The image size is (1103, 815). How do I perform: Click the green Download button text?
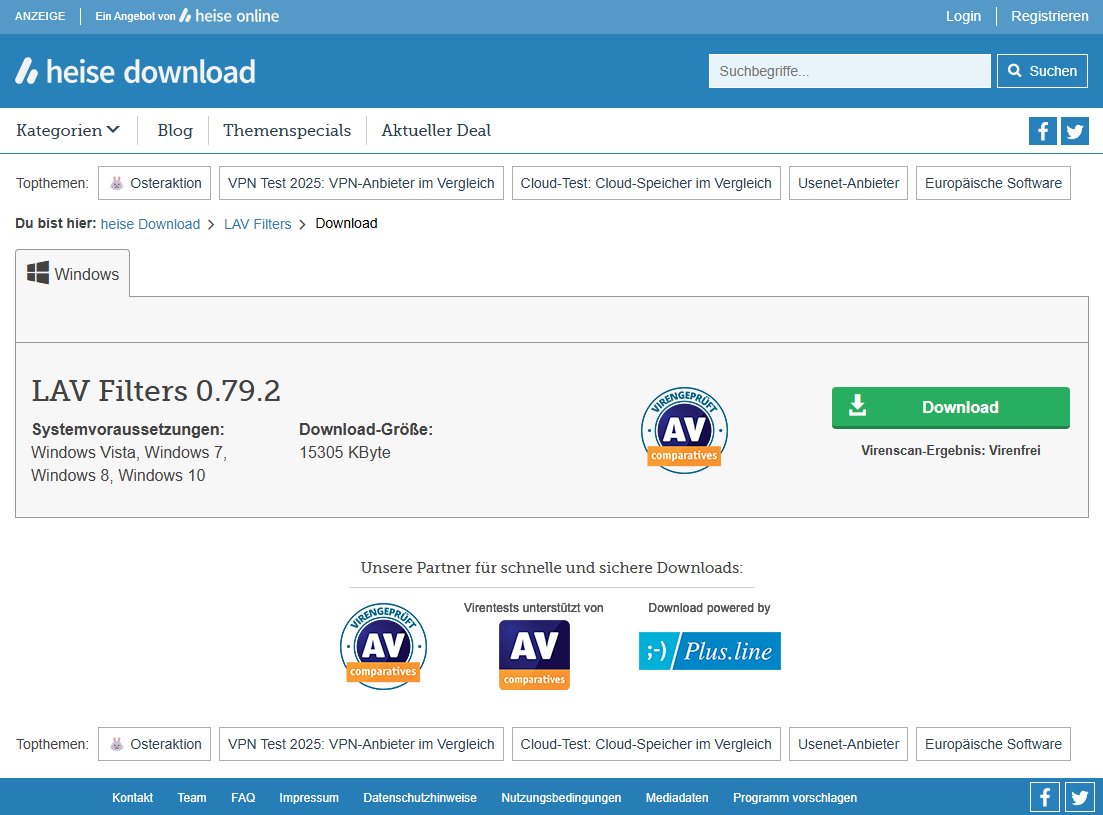point(960,407)
